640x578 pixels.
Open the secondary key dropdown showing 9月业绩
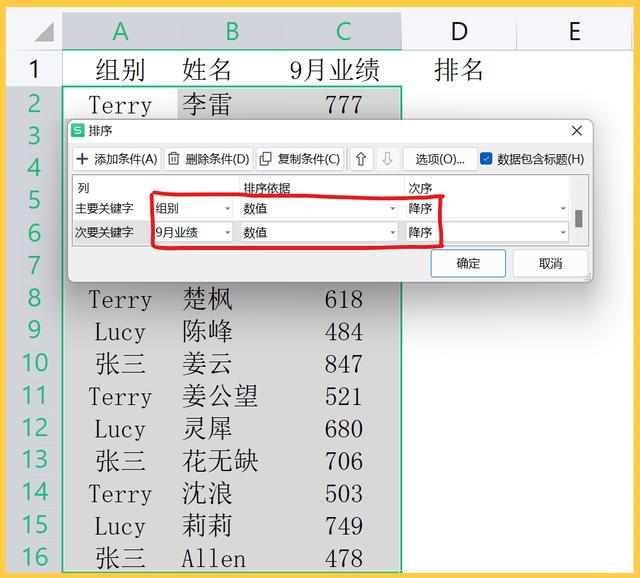pyautogui.click(x=193, y=232)
